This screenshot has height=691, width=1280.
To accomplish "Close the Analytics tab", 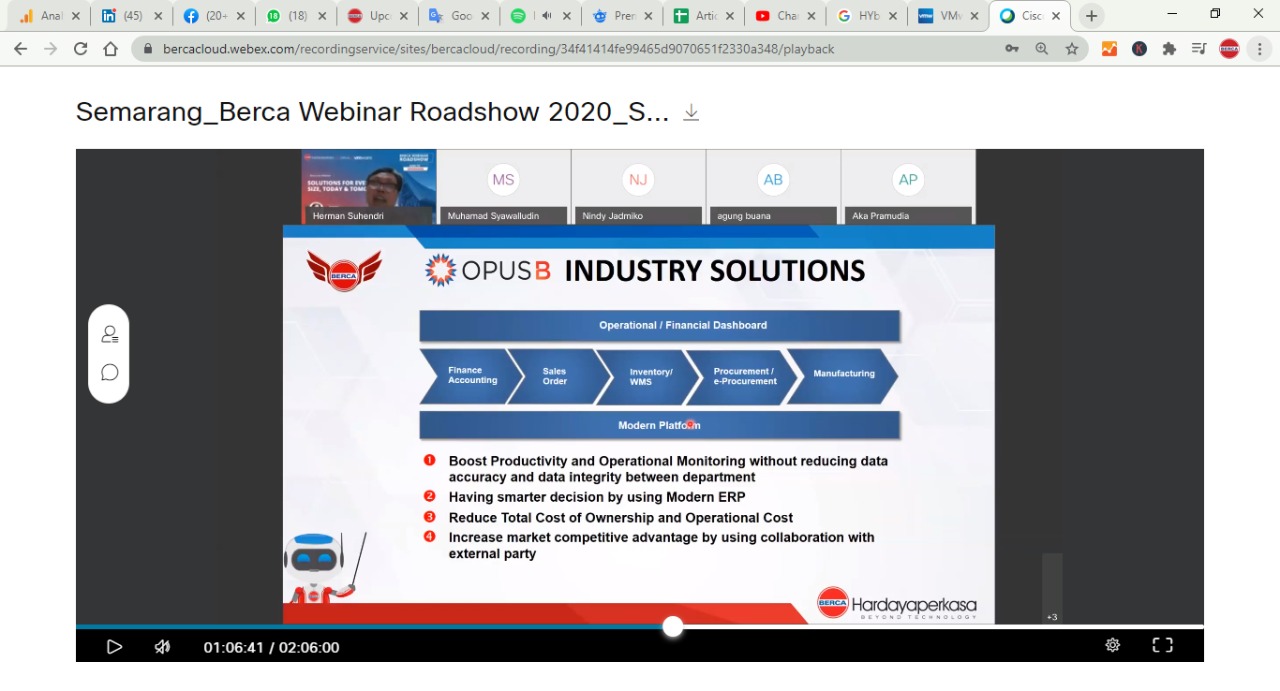I will coord(76,16).
